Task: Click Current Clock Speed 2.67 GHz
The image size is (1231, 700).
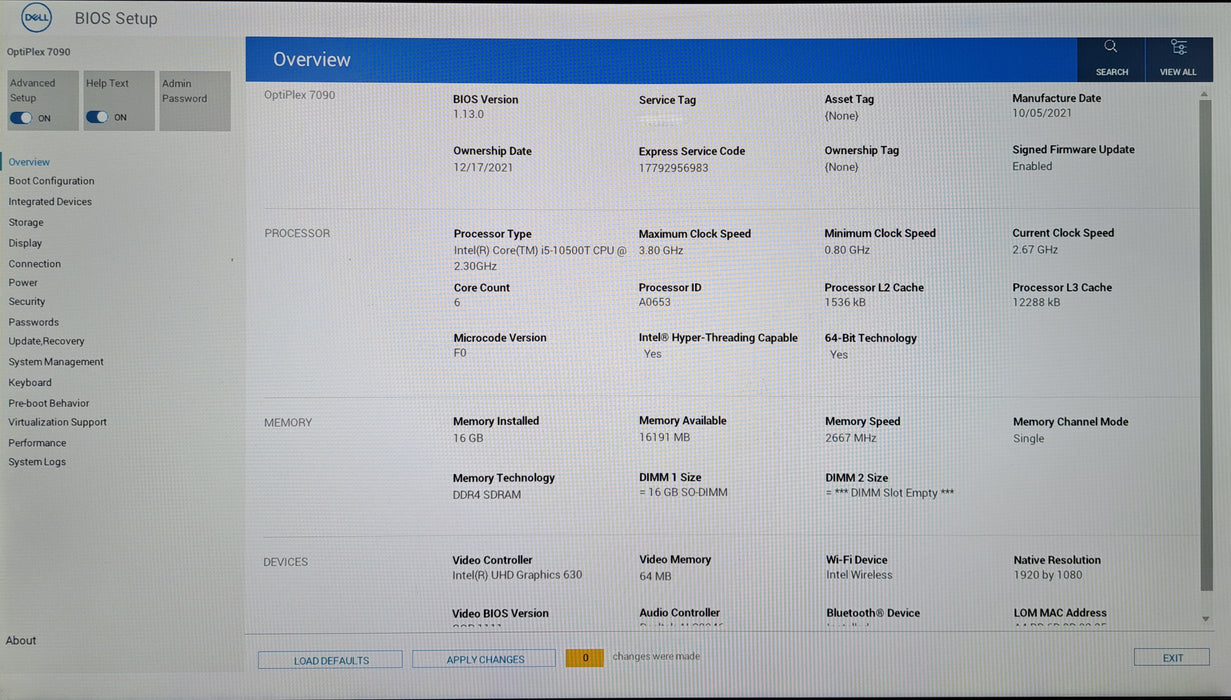Action: (1035, 249)
